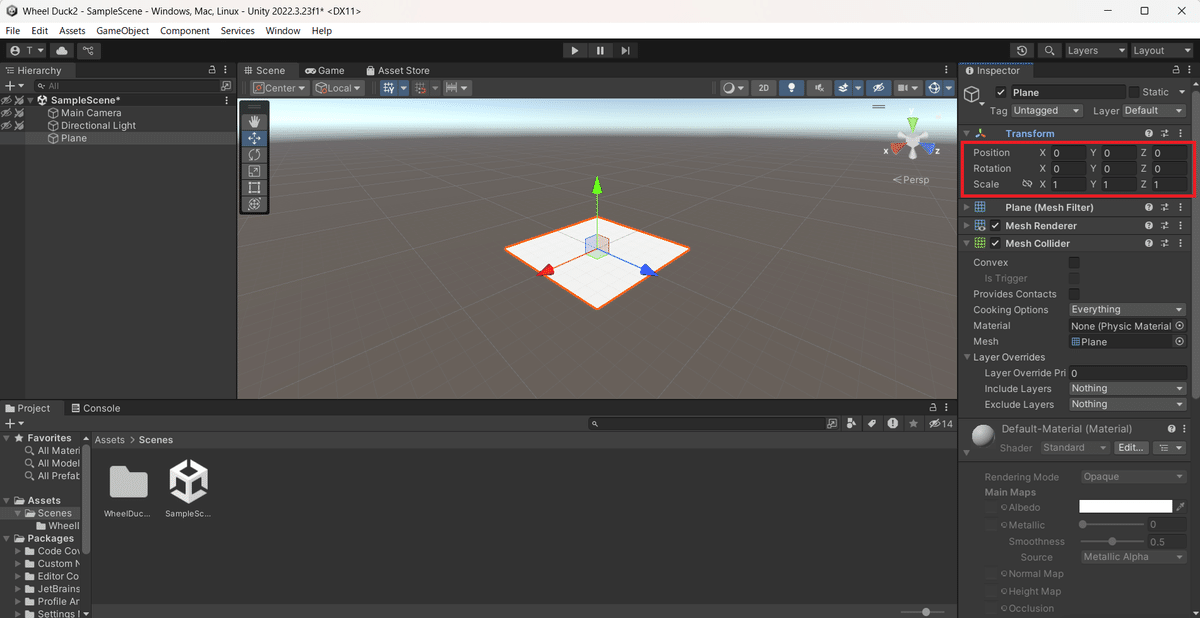Toggle scene lighting bulb

pos(792,88)
